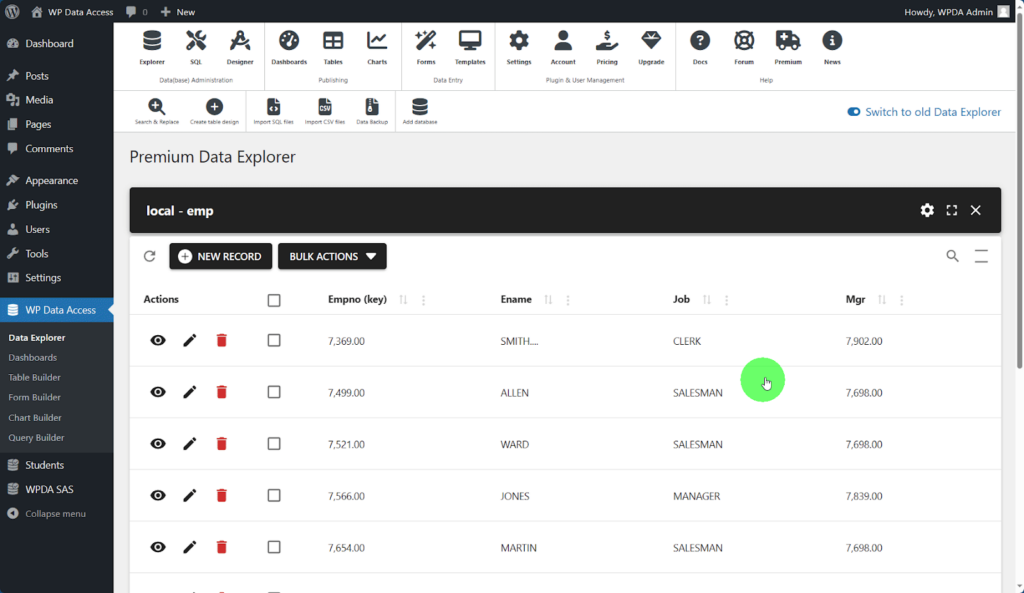The height and width of the screenshot is (593, 1024).
Task: Delete the ALLEN record with trash icon
Action: 222,392
